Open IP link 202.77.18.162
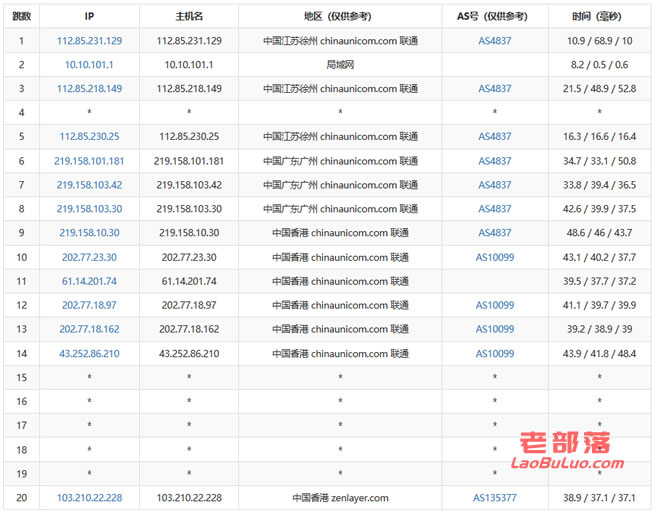The height and width of the screenshot is (513, 656). [x=89, y=328]
